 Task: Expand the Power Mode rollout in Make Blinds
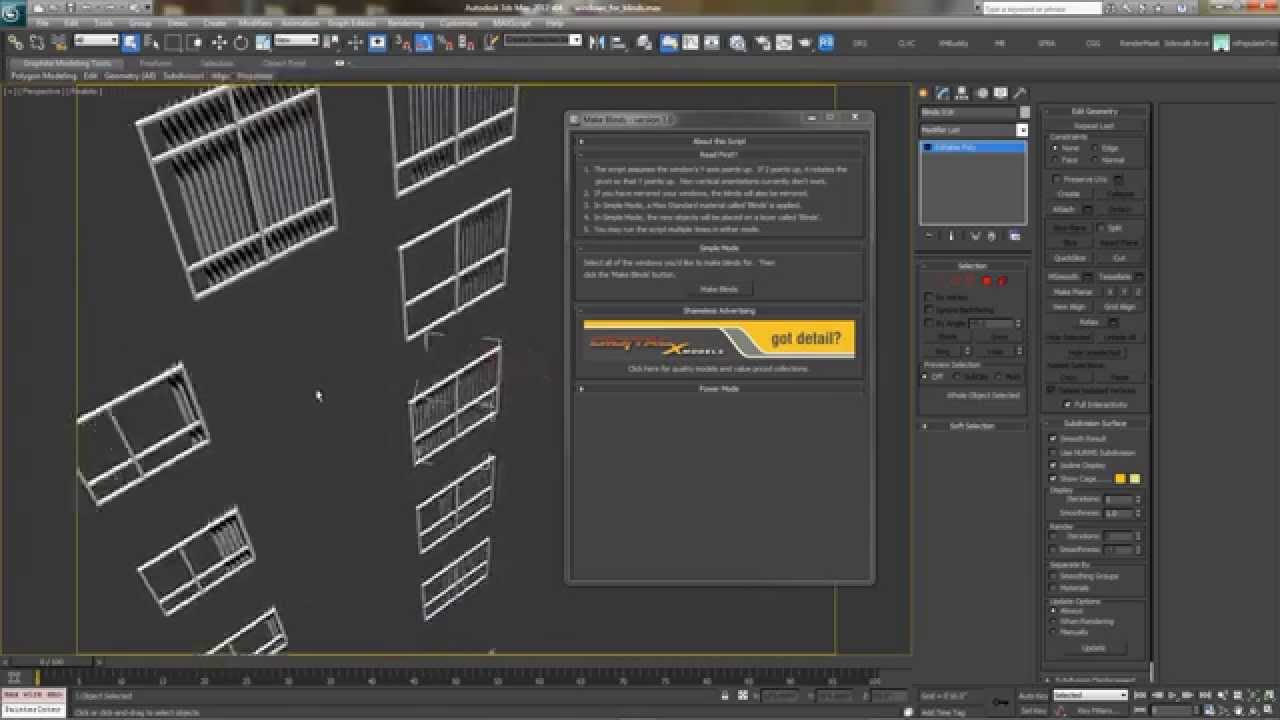tap(719, 388)
